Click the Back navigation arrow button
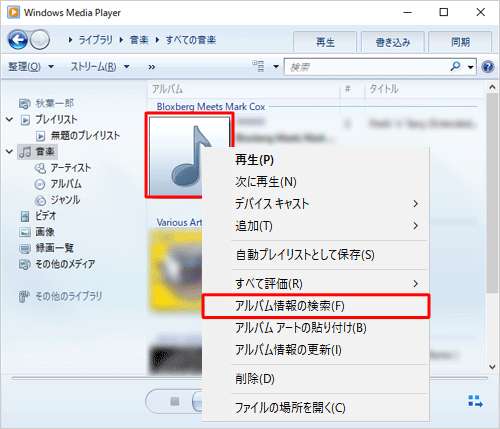Viewport: 500px width, 429px height. [18, 40]
